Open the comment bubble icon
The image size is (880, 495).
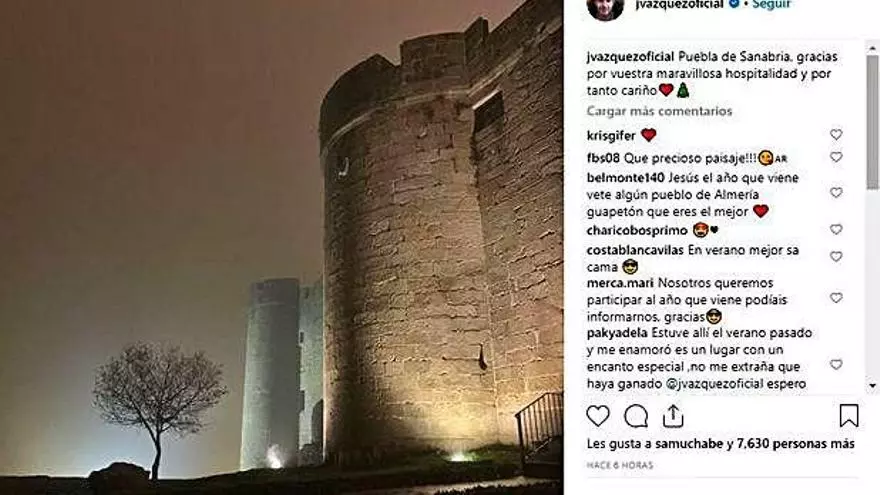click(636, 416)
